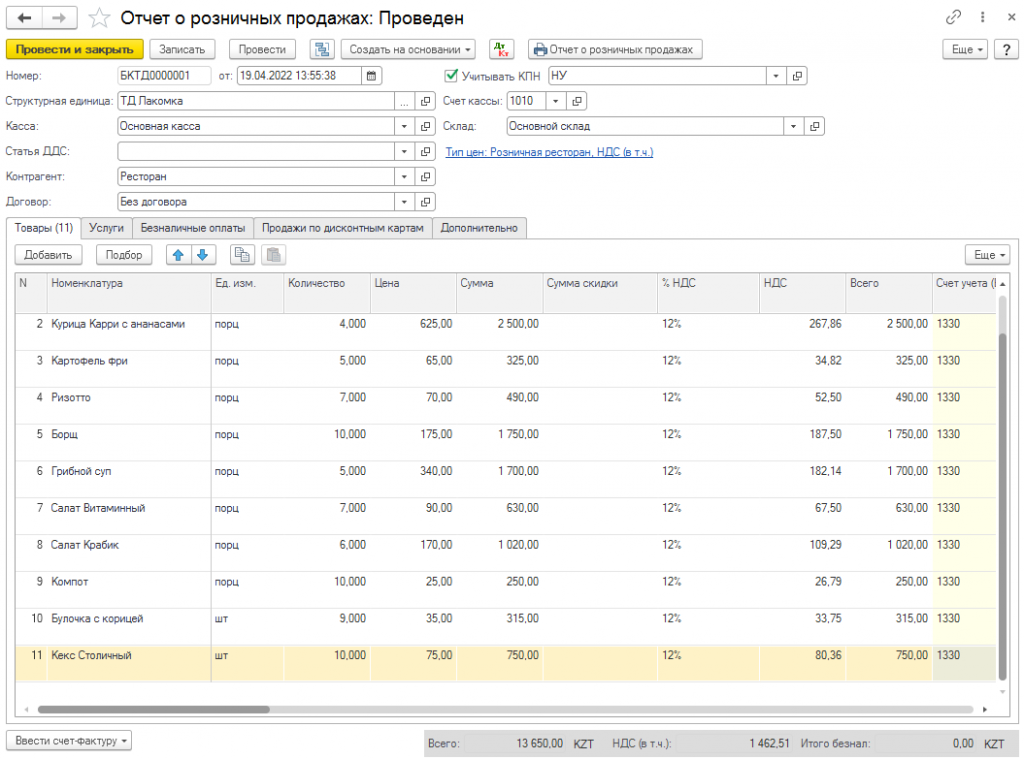1024x759 pixels.
Task: Open the Ввести счет-фактуру dropdown
Action: tap(69, 741)
